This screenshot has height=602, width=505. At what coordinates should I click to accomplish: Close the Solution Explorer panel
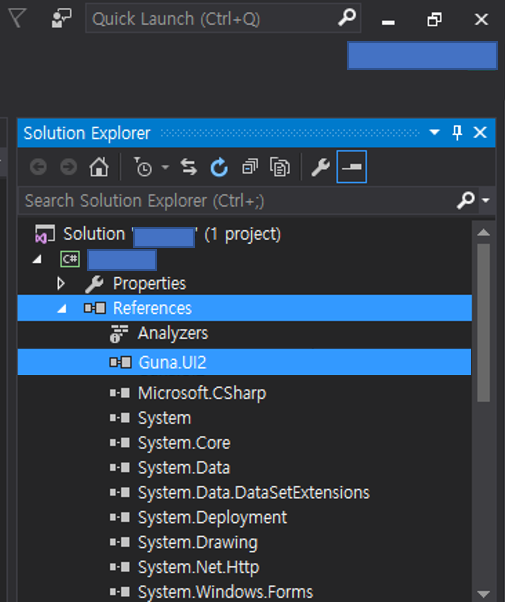[x=480, y=132]
